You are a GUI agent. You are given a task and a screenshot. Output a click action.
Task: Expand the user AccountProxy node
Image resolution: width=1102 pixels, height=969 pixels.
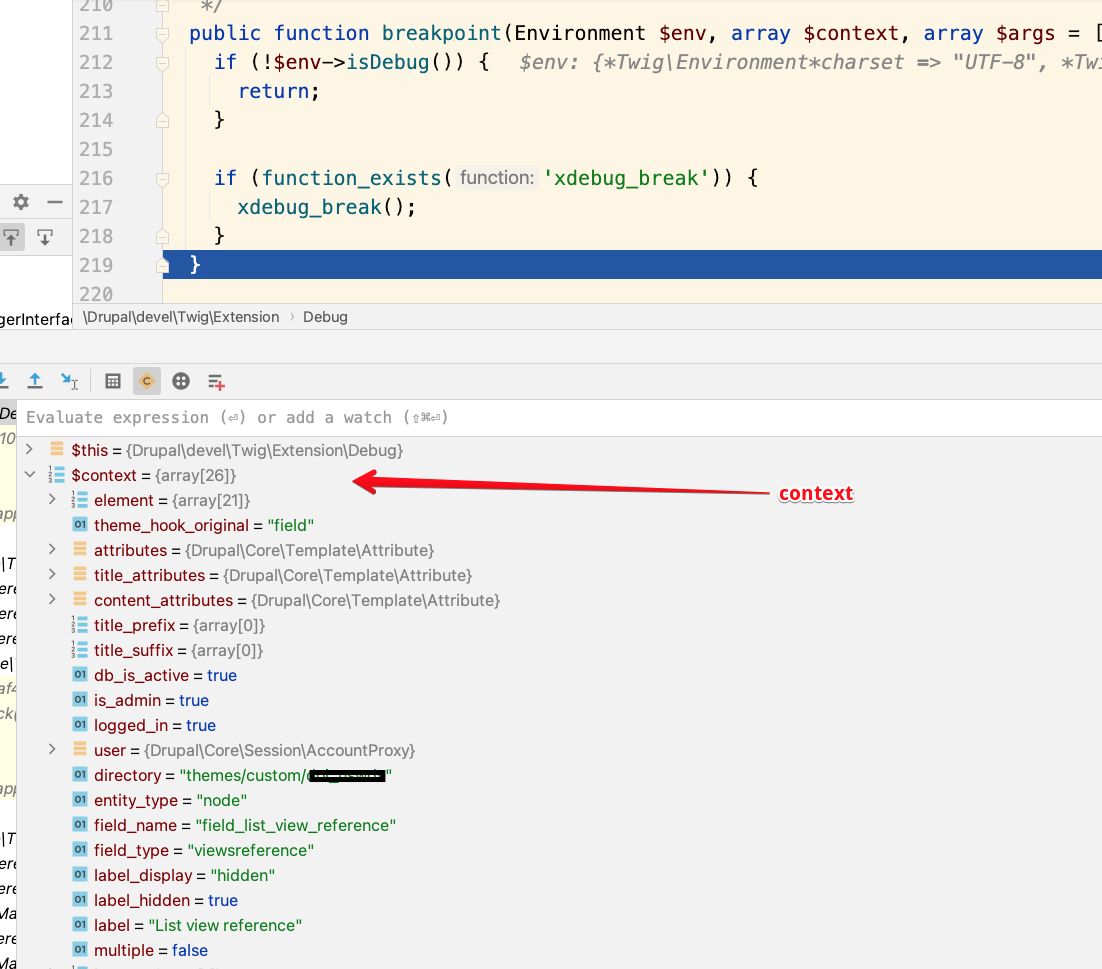coord(52,749)
